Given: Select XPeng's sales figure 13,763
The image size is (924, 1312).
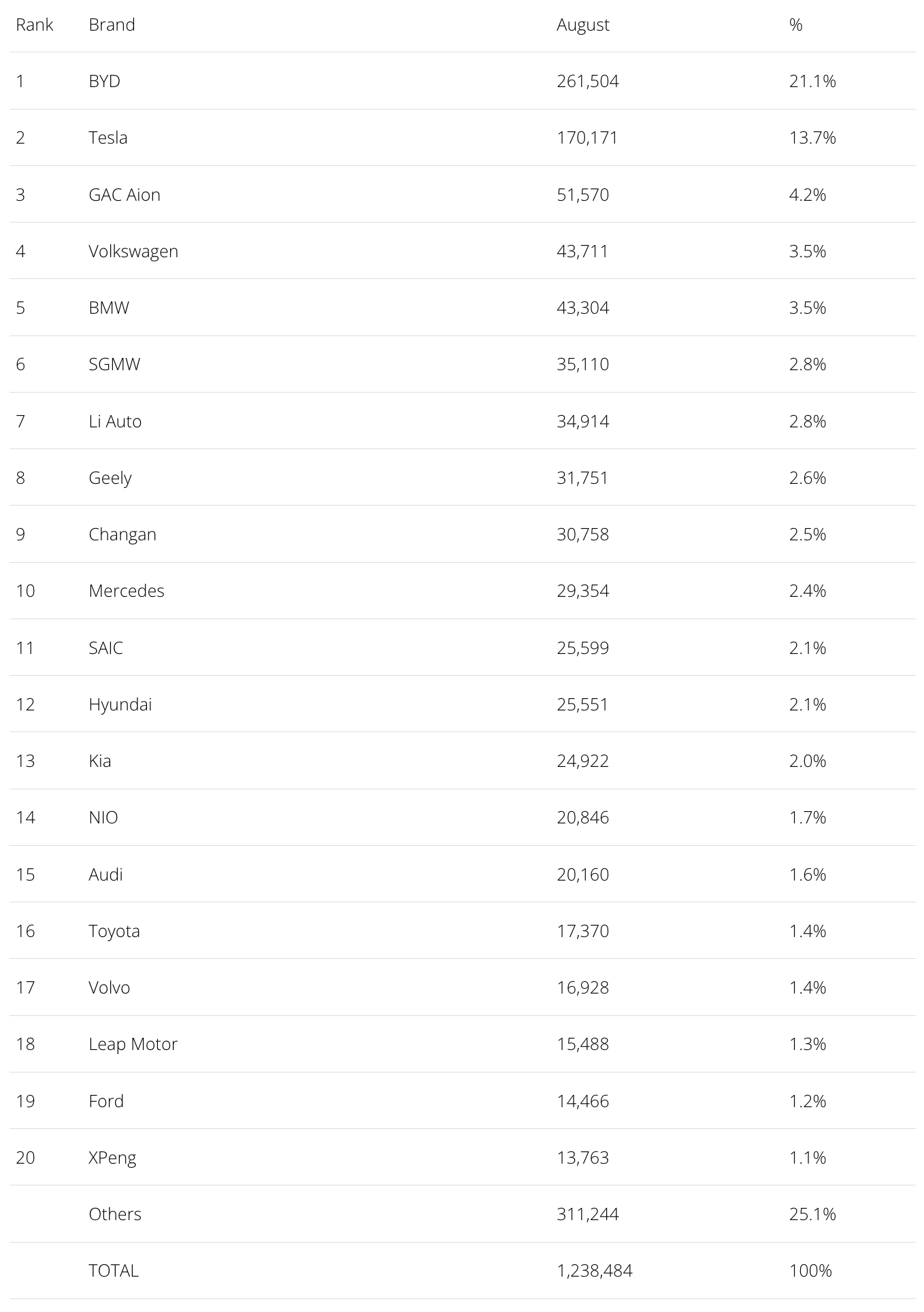Looking at the screenshot, I should [582, 1158].
